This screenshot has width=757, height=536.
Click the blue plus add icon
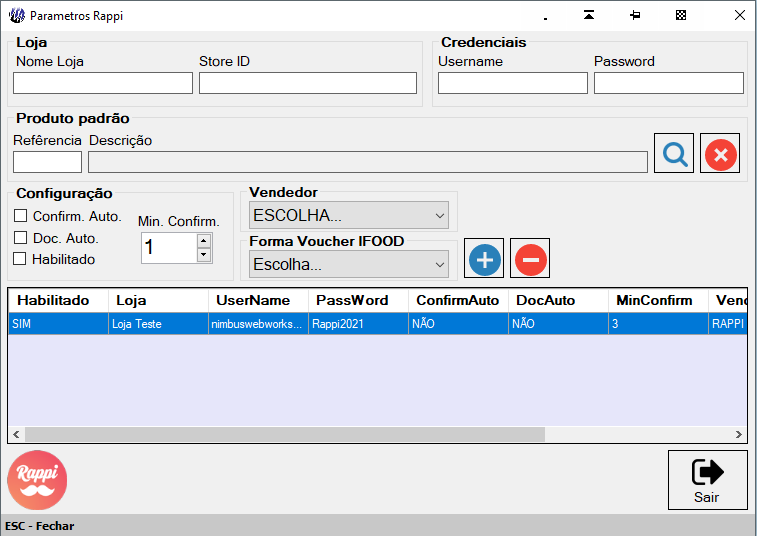pyautogui.click(x=484, y=258)
